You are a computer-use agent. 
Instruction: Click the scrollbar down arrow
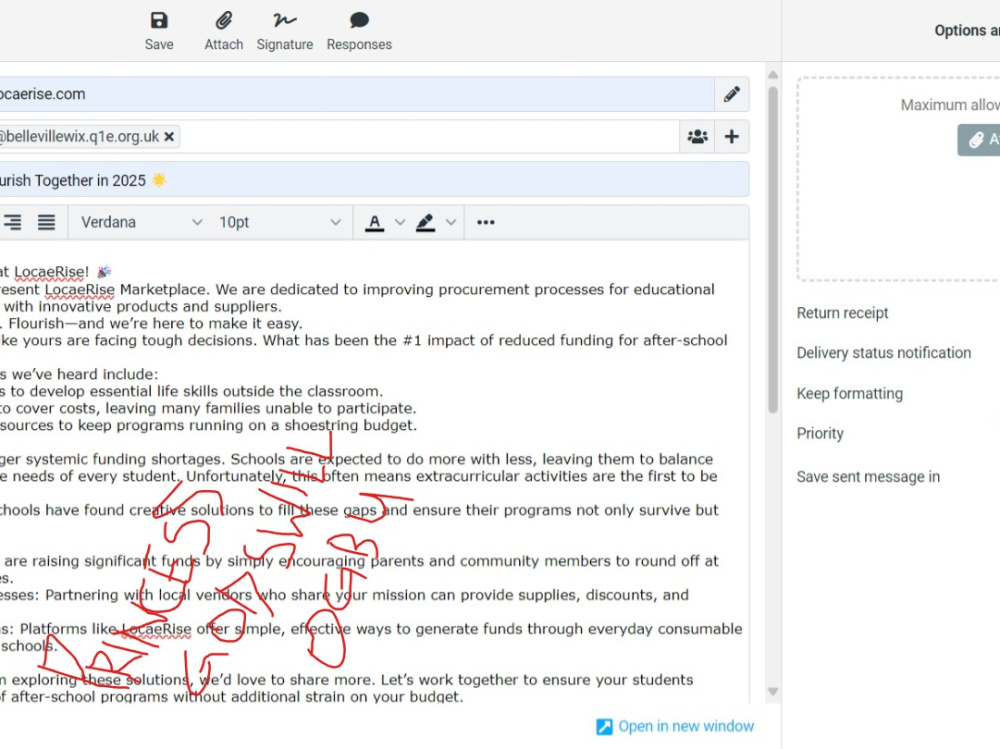pyautogui.click(x=773, y=692)
